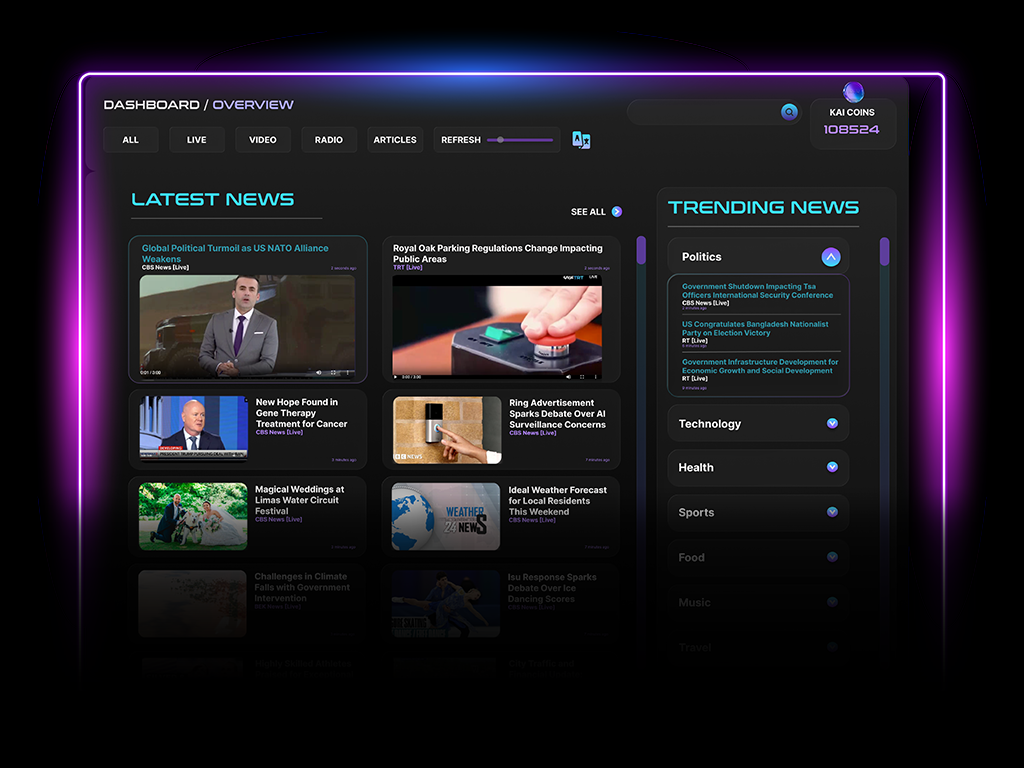Open more options on the NATO video player
Screen dimensions: 1024x768
(348, 372)
